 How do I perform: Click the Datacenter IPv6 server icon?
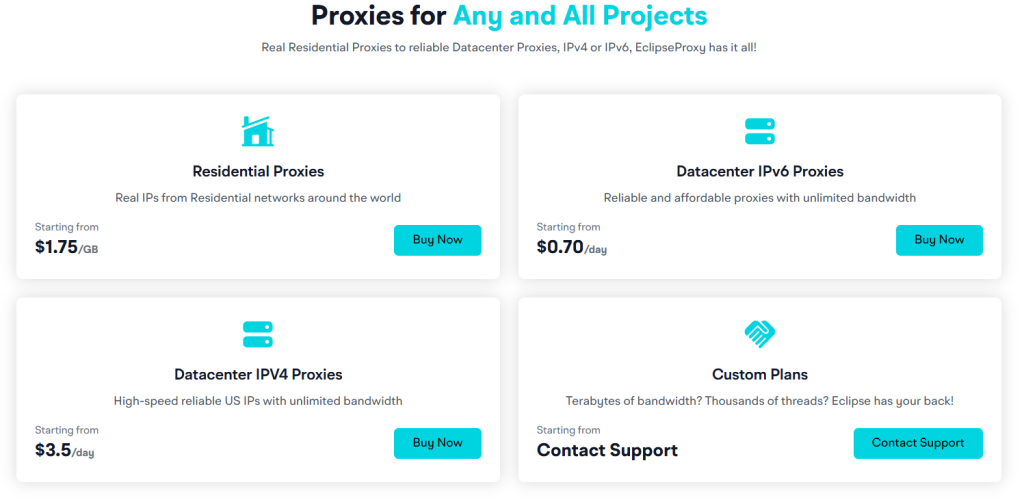[760, 131]
